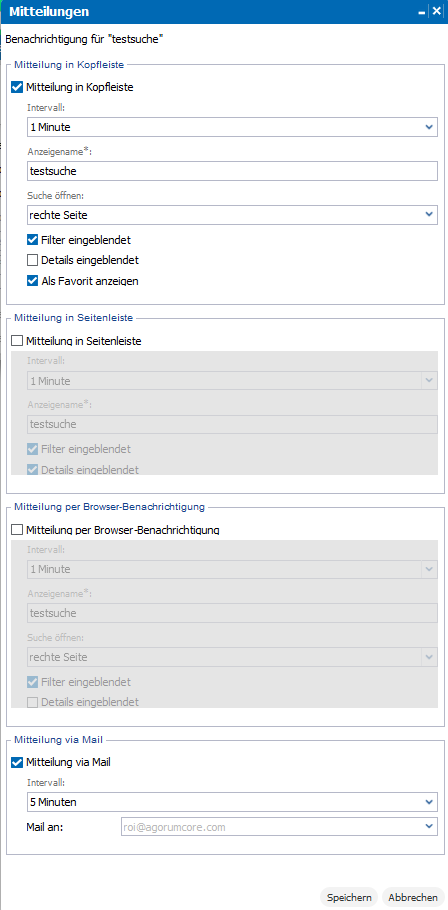Click the Speichern button

[x=349, y=897]
